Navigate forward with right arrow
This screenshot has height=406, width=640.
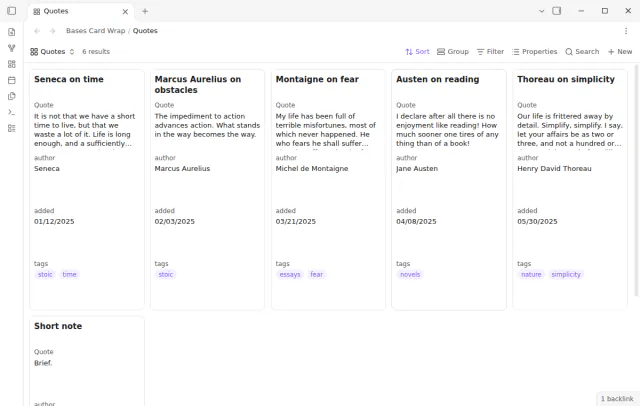(x=52, y=31)
